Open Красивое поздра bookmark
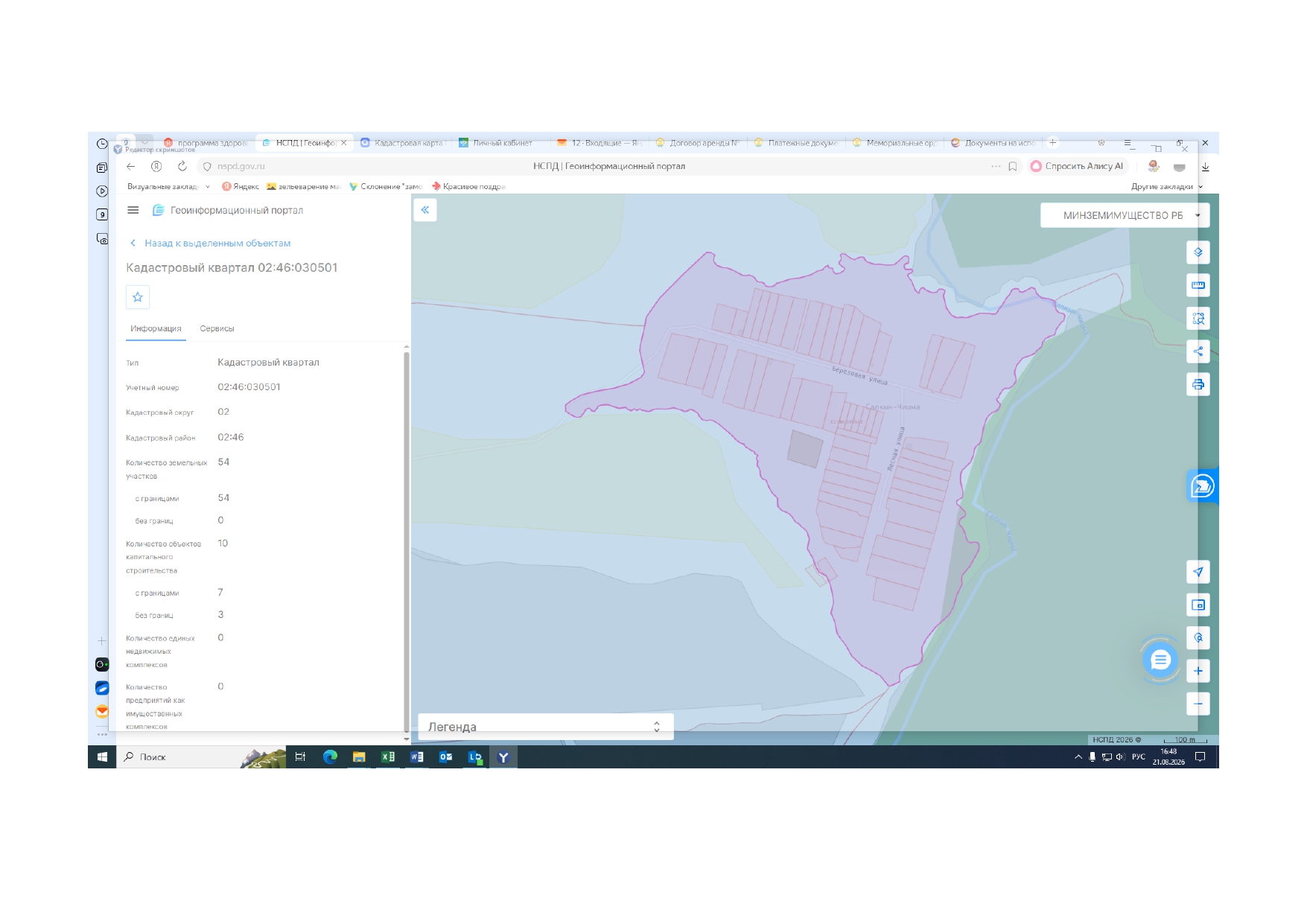This screenshot has height=924, width=1307. [468, 187]
